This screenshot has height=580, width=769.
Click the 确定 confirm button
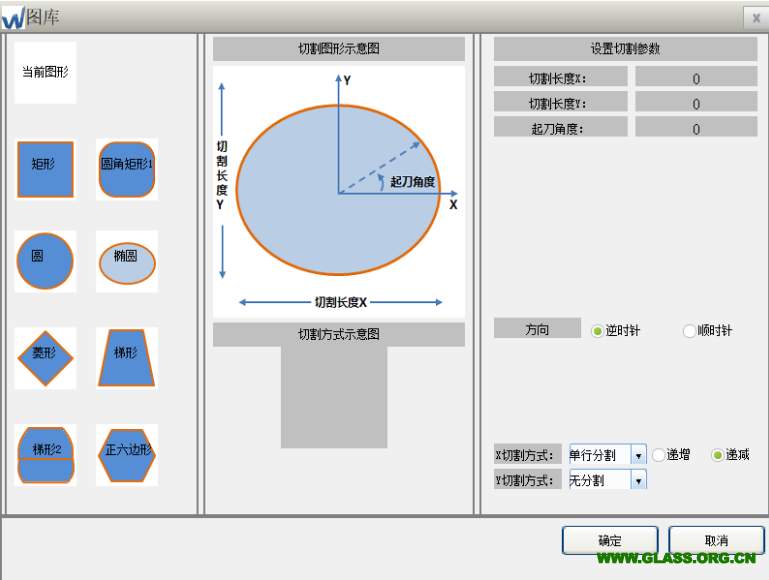pos(610,540)
